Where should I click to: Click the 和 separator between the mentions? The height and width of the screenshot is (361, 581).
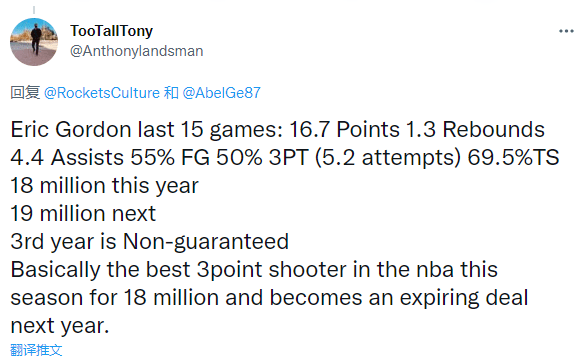click(171, 93)
